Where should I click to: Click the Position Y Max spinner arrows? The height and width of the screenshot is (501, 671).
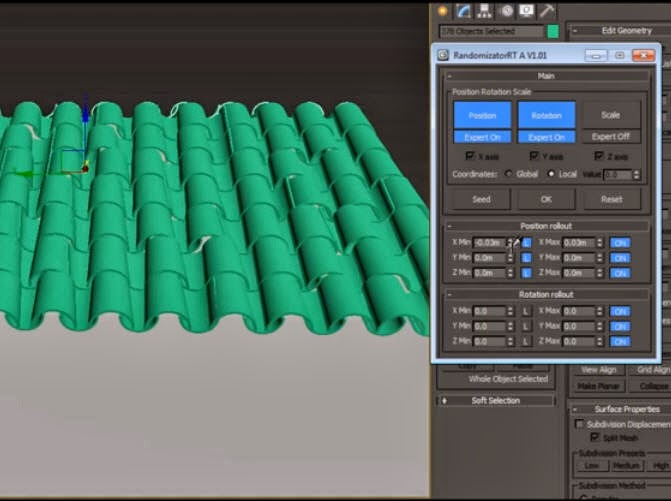600,258
